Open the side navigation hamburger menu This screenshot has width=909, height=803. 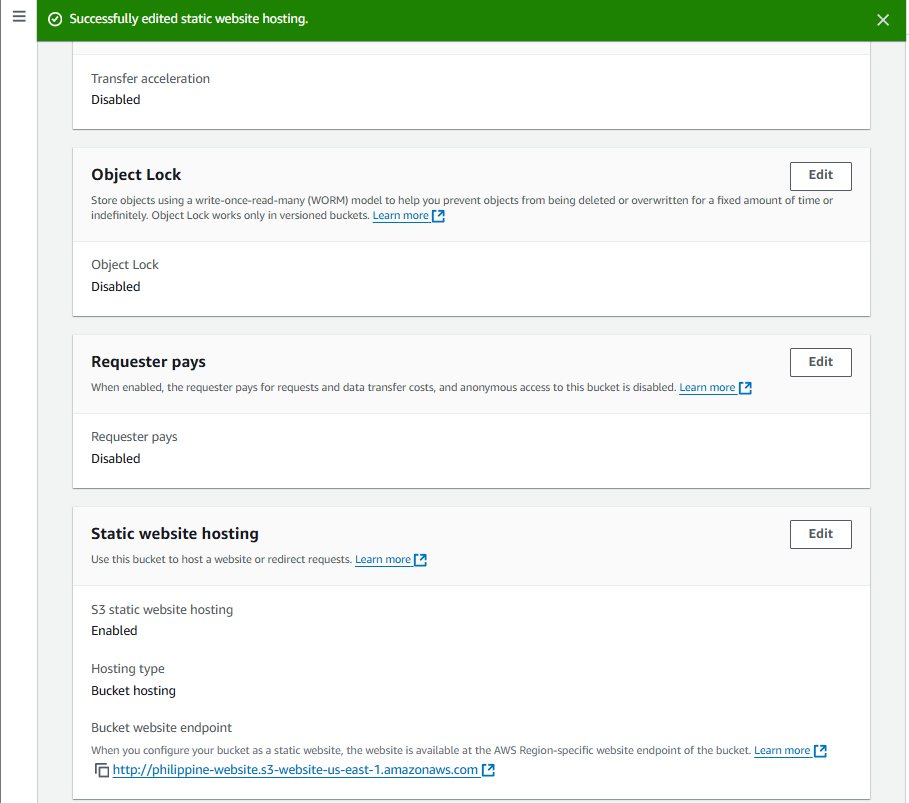18,18
